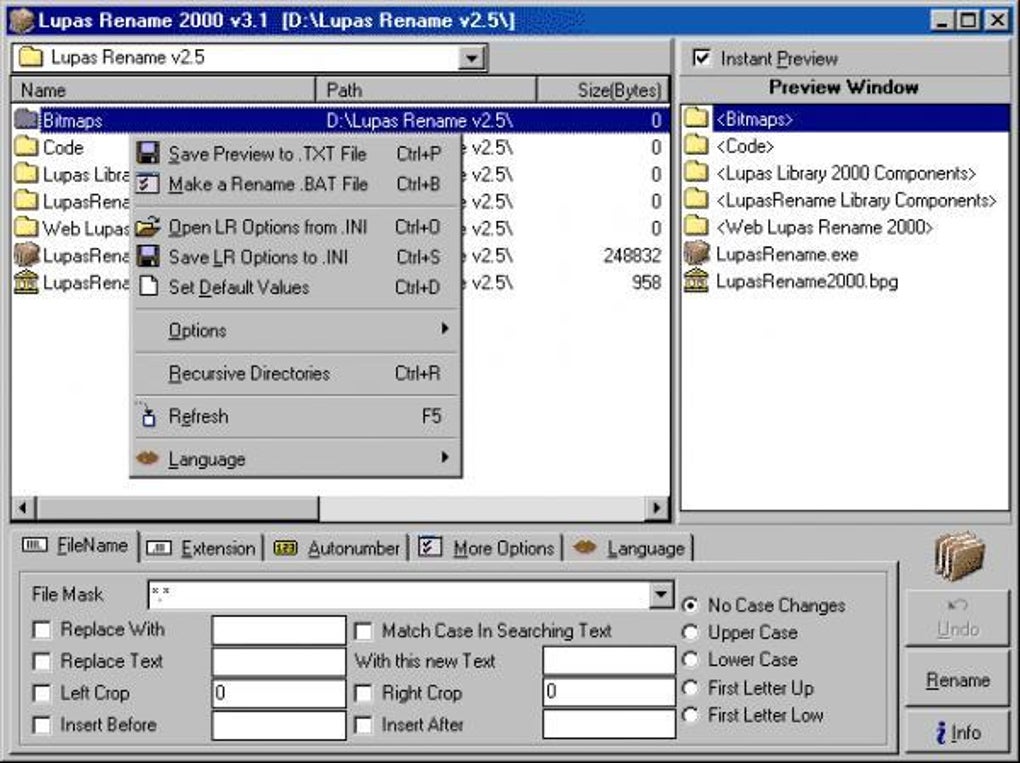The width and height of the screenshot is (1020, 763).
Task: Toggle Recursive Directories menu entry
Action: coord(297,373)
